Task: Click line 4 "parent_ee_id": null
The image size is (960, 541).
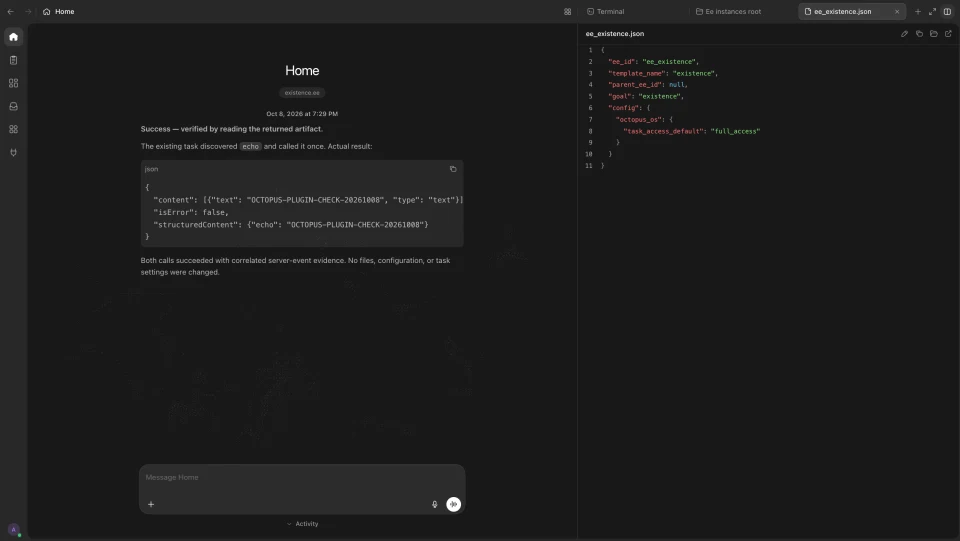Action: pos(647,85)
